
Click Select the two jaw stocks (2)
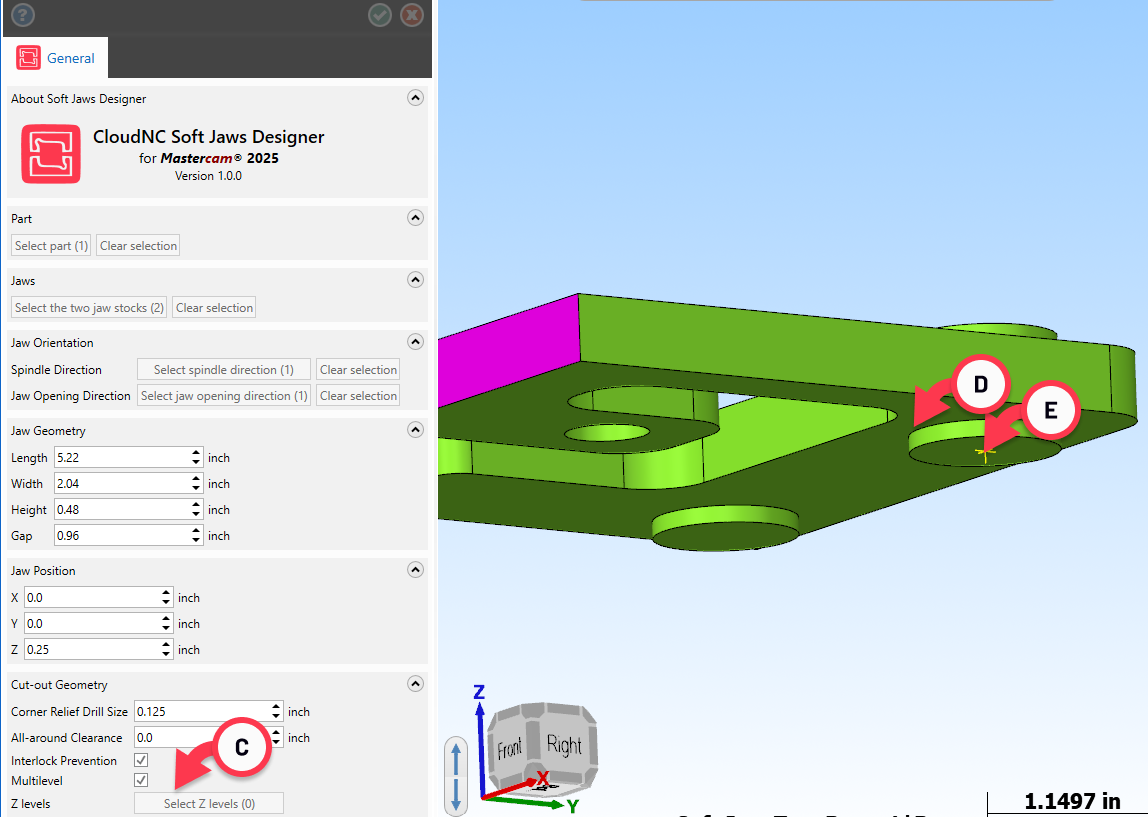[x=89, y=308]
